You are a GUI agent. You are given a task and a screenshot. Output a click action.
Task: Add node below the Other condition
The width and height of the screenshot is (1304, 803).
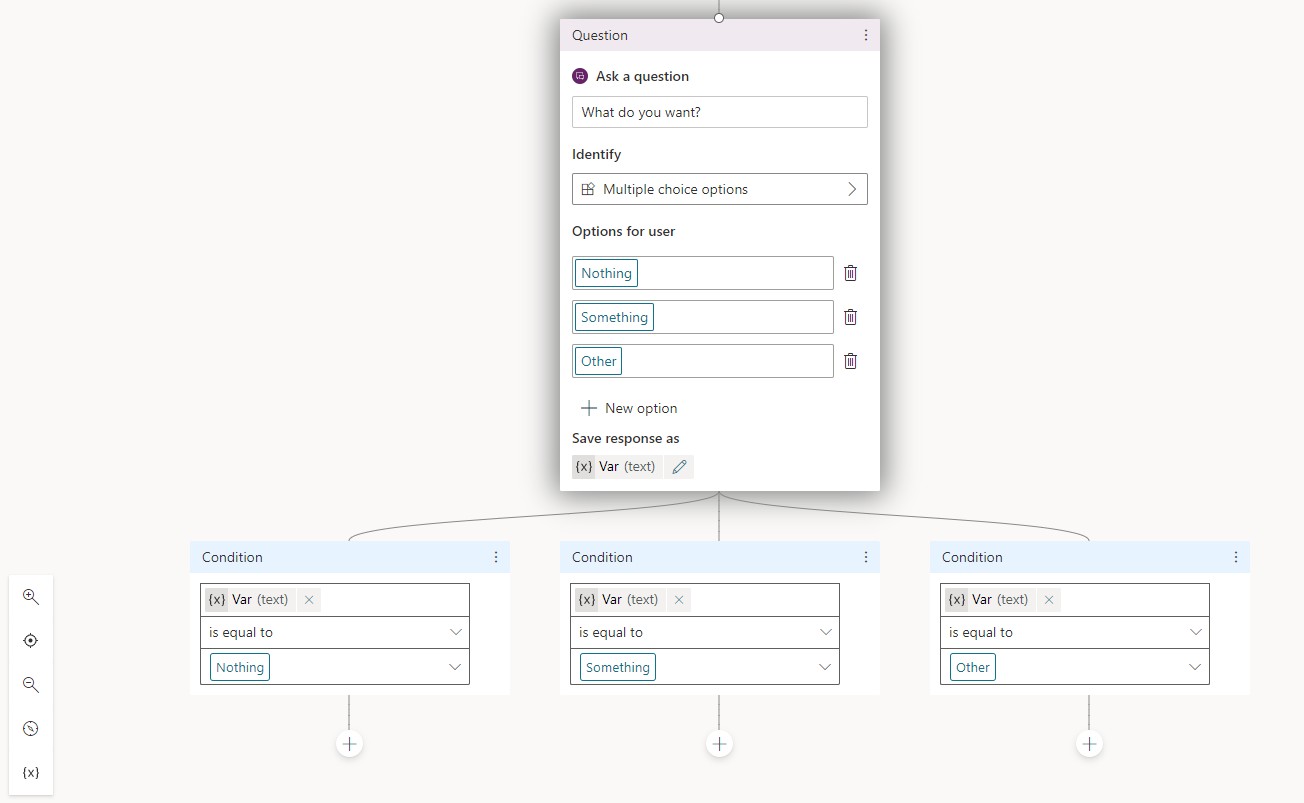click(1089, 744)
